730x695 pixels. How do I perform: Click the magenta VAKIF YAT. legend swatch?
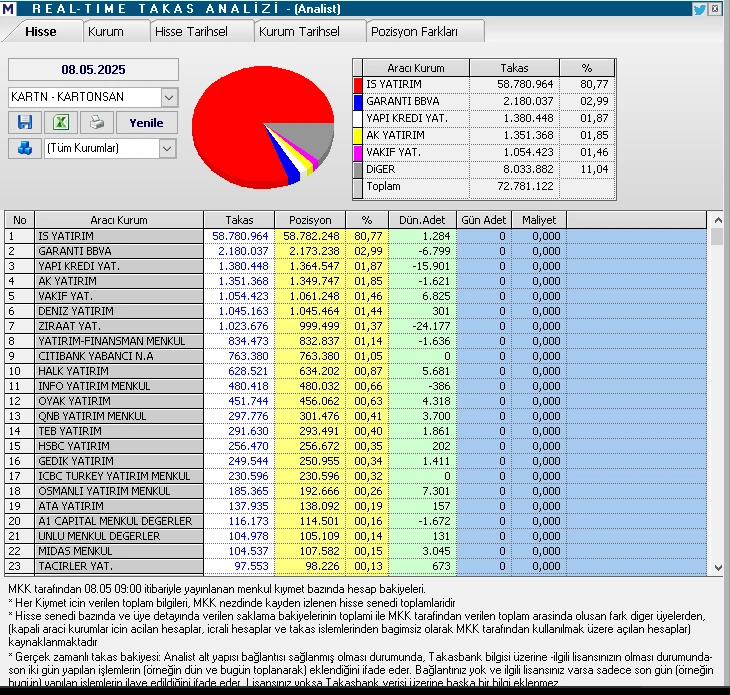(358, 152)
